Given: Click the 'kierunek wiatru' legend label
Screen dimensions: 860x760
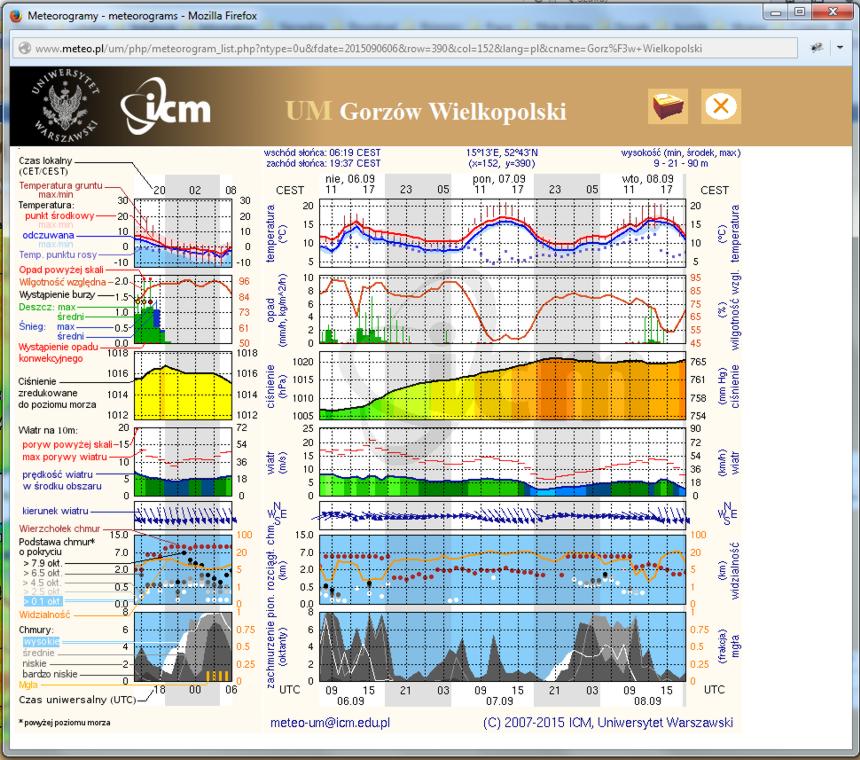Looking at the screenshot, I should (x=55, y=511).
